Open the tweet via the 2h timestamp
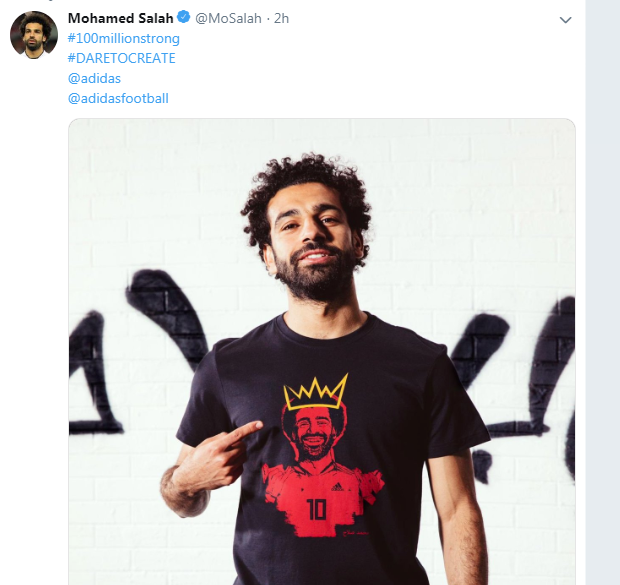620x585 pixels. pyautogui.click(x=281, y=18)
